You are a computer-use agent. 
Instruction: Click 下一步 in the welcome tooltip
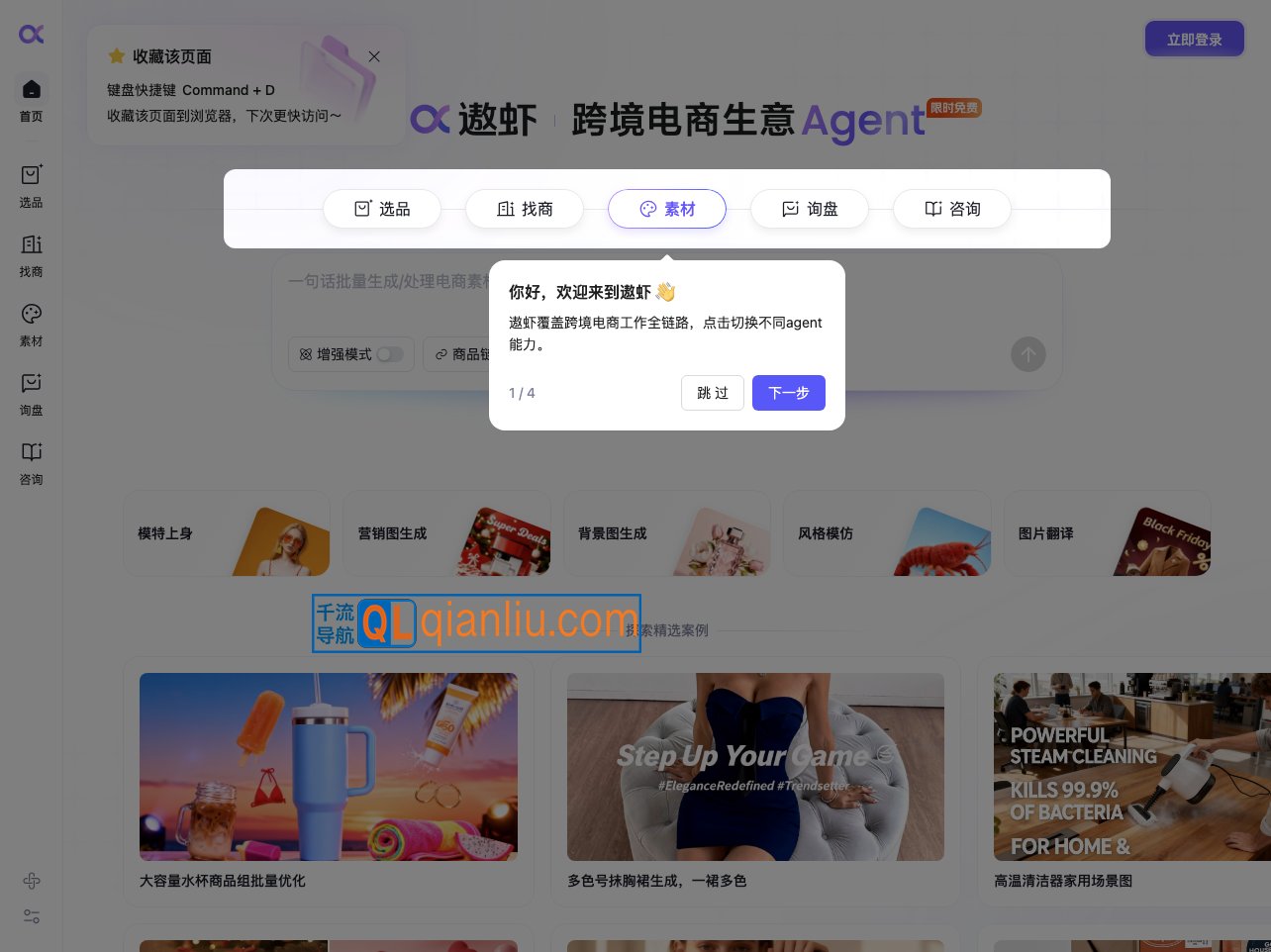point(789,393)
